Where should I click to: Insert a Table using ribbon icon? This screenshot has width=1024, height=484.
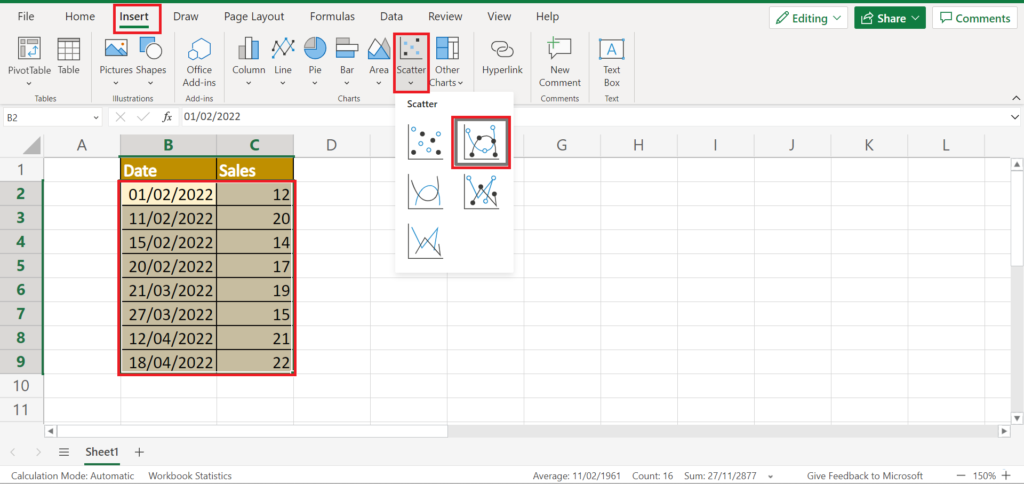[69, 57]
